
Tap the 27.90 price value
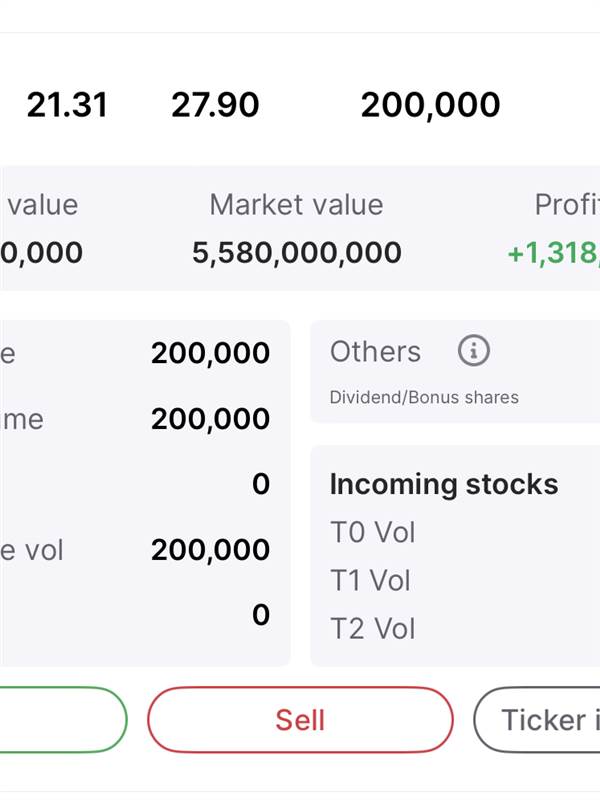coord(215,105)
